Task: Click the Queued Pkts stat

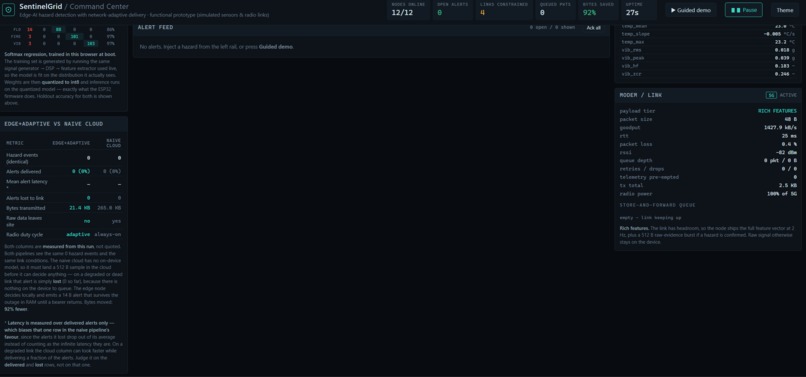Action: pos(555,10)
